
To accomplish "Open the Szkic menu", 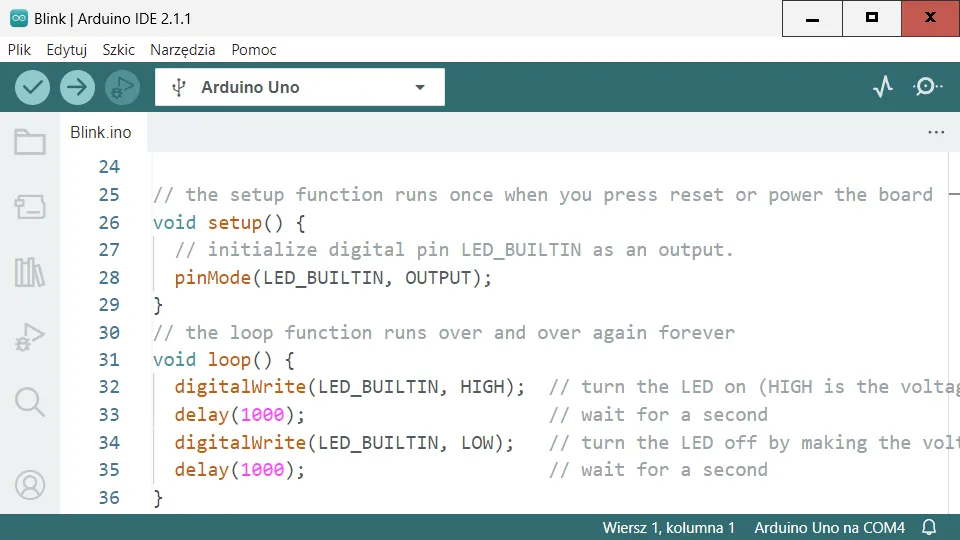I will pyautogui.click(x=118, y=50).
